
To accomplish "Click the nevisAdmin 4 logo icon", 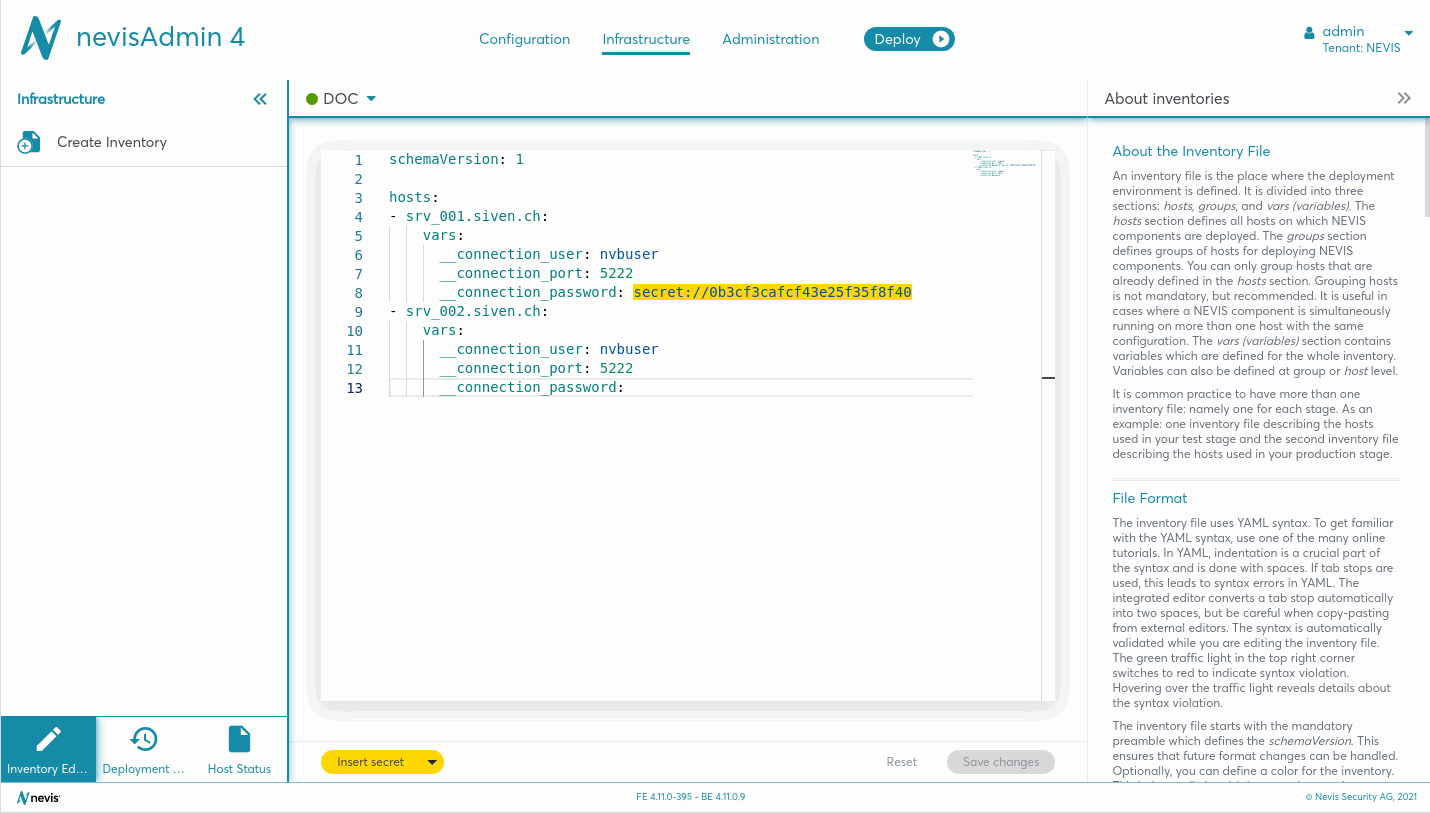I will tap(41, 39).
